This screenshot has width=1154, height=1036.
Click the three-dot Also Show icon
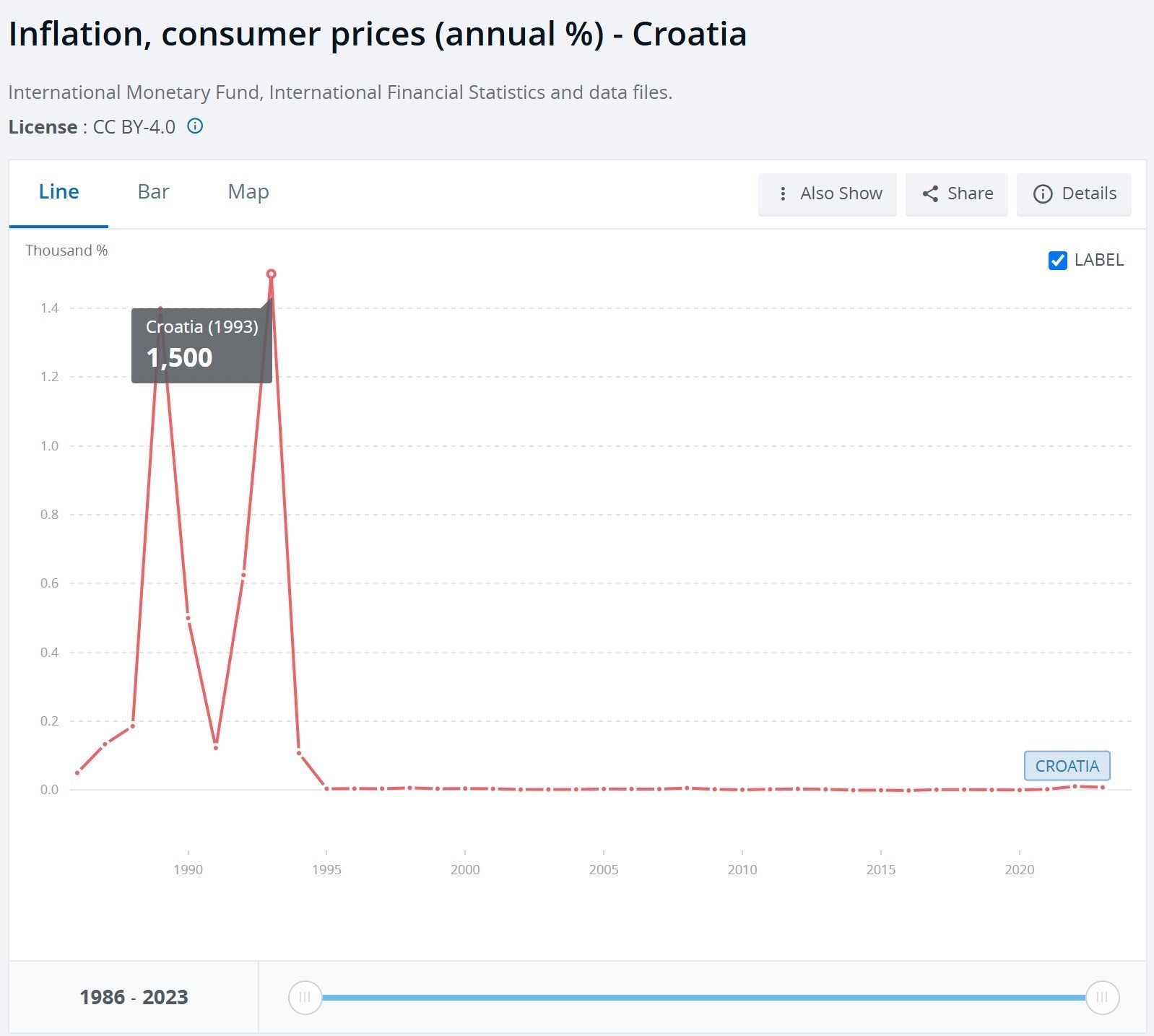[783, 194]
